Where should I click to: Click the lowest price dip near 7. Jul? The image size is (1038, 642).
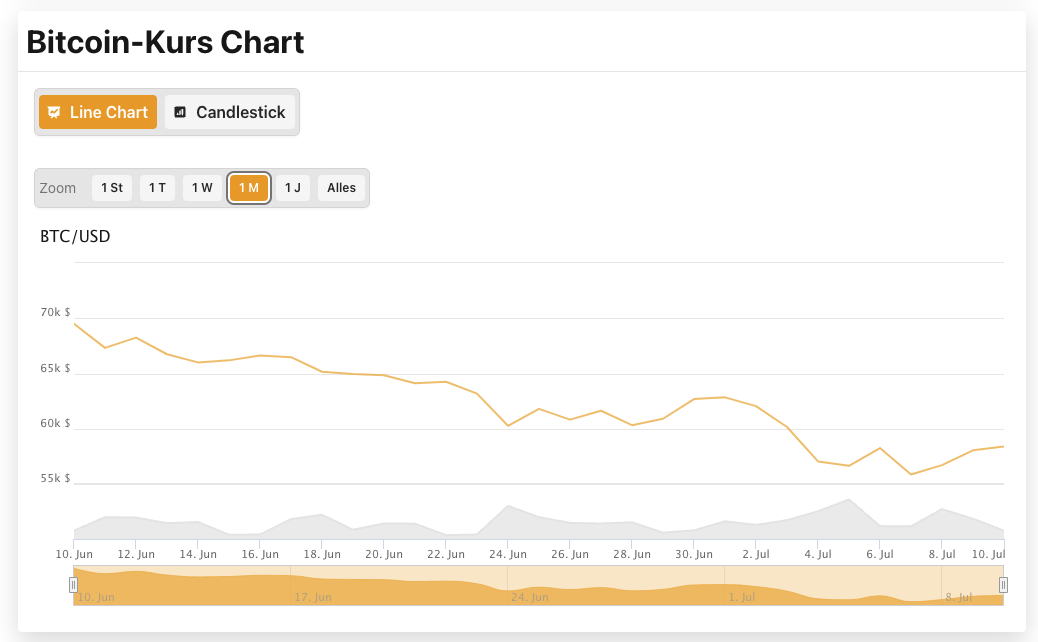pyautogui.click(x=911, y=474)
